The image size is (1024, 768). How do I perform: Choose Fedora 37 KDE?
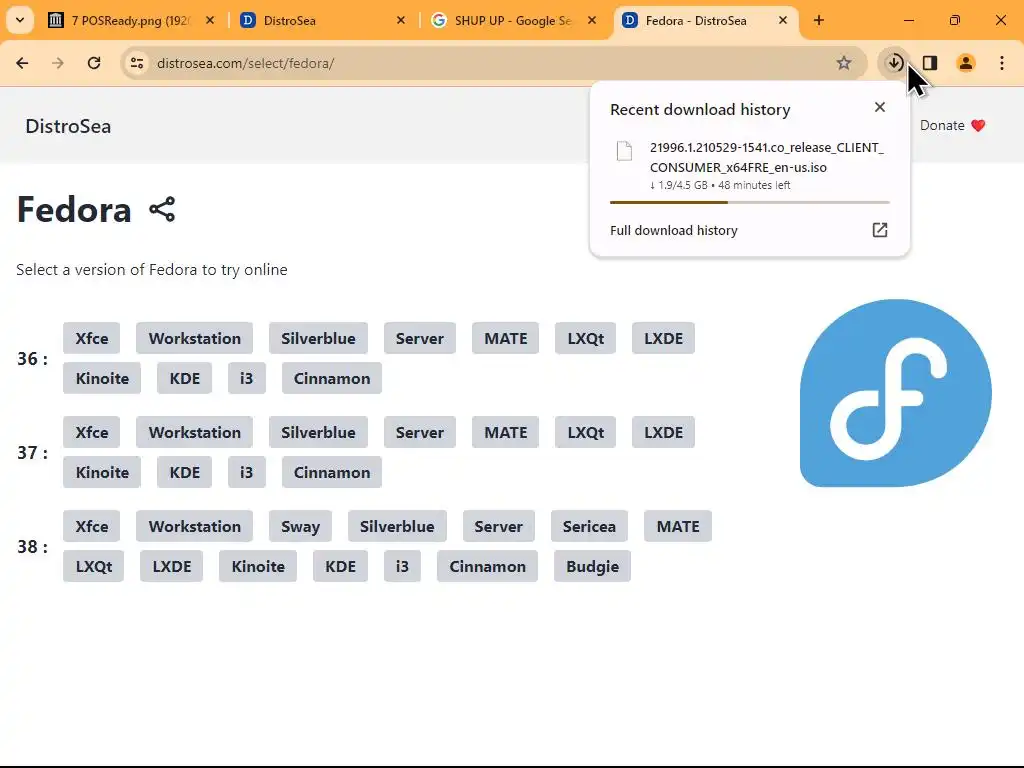(x=185, y=472)
